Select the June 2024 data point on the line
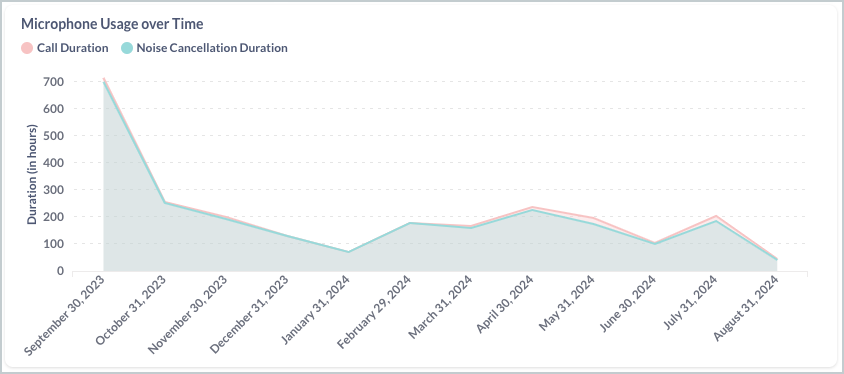844x374 pixels. click(655, 243)
